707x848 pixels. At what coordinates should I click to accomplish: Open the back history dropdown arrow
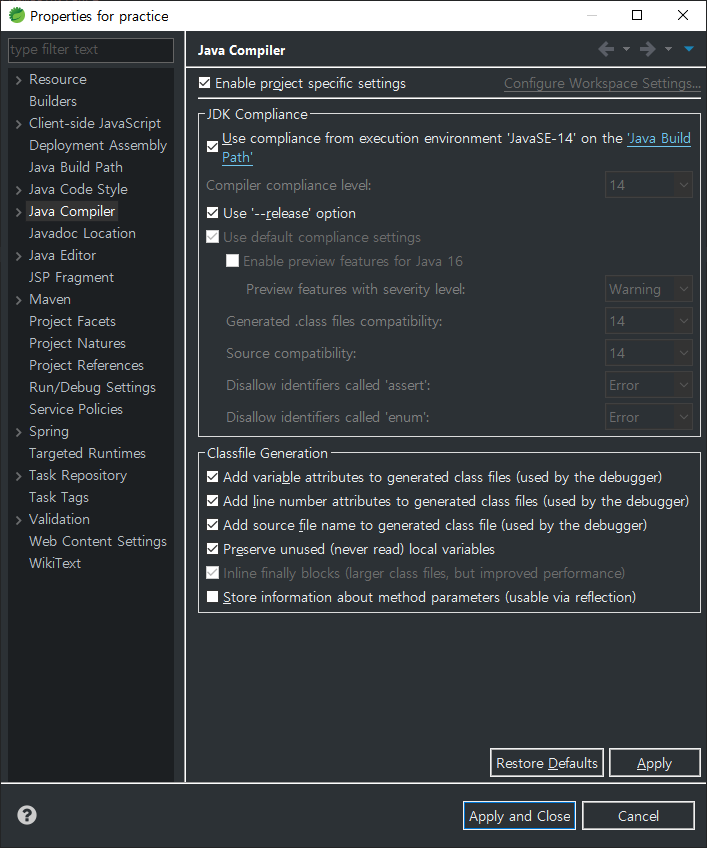(x=626, y=49)
